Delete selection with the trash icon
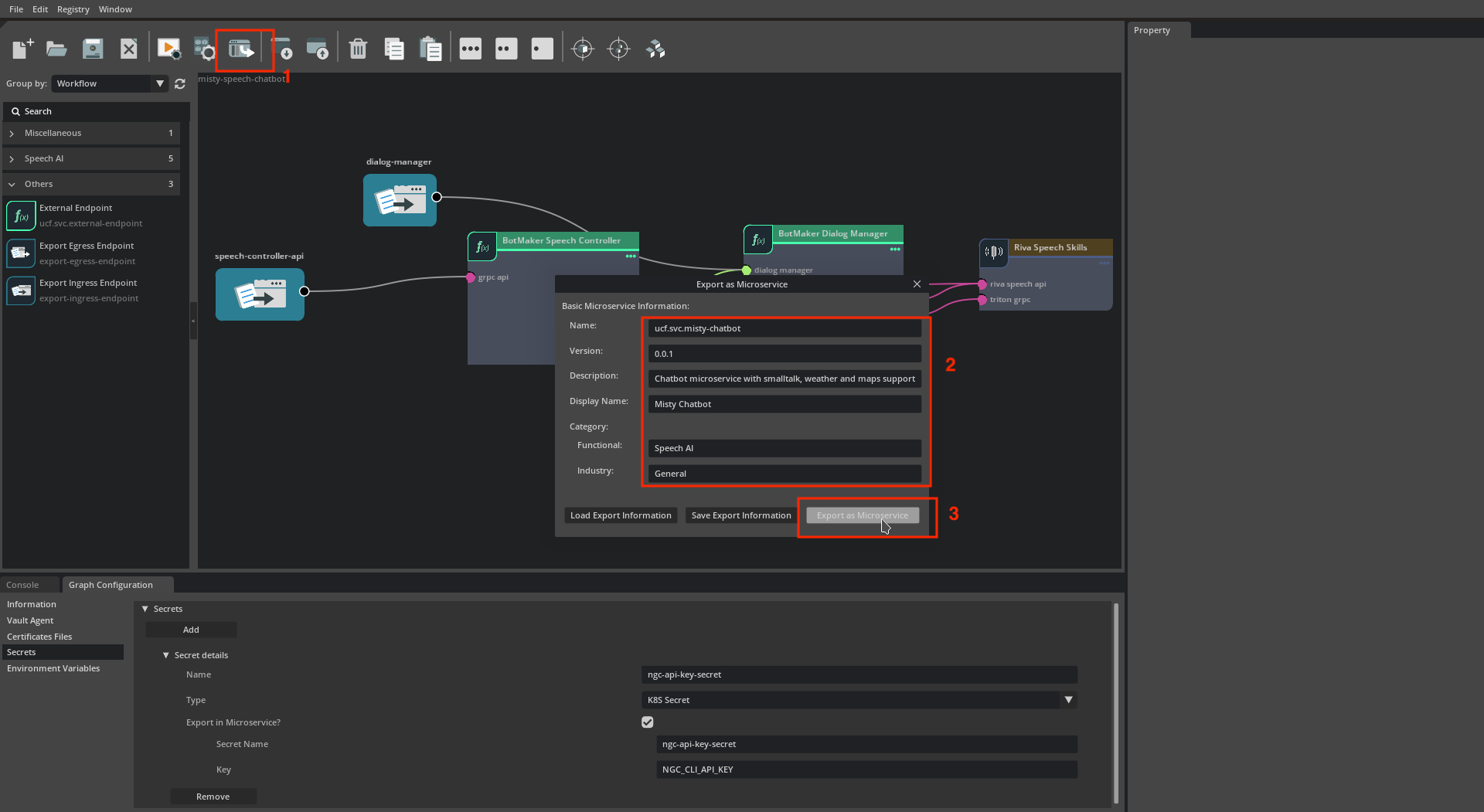This screenshot has width=1484, height=812. coord(358,49)
